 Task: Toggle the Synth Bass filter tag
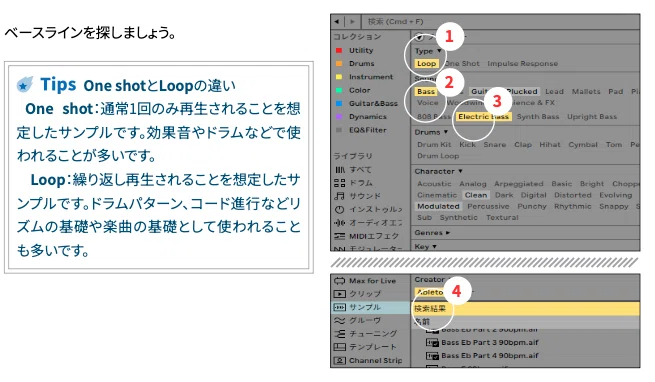point(538,117)
